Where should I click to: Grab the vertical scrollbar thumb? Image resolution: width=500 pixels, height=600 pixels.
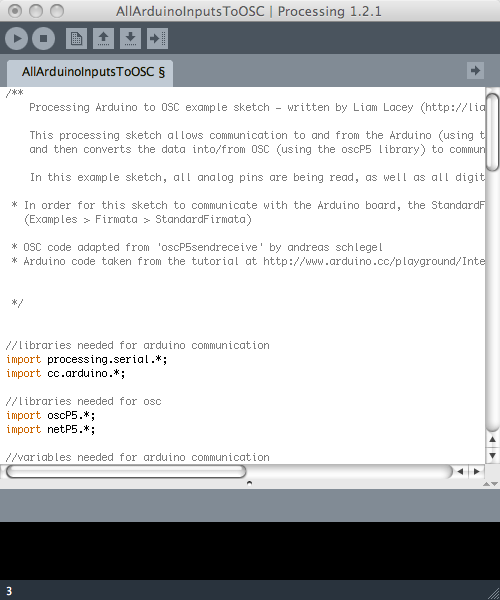[x=492, y=132]
